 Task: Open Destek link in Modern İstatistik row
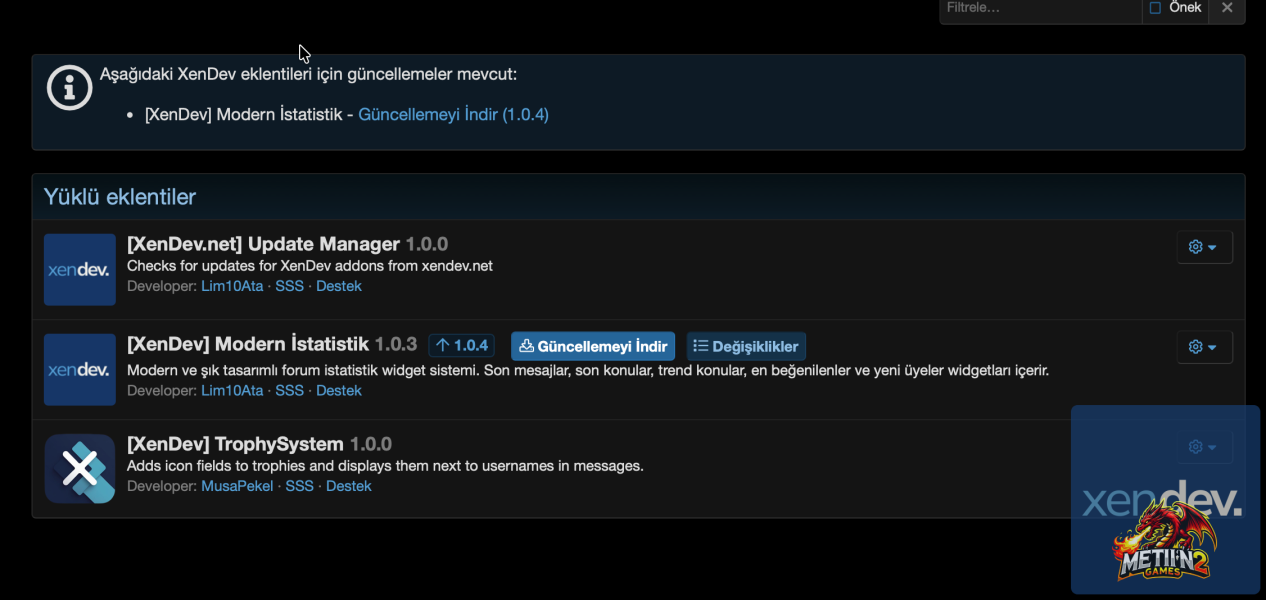(339, 390)
